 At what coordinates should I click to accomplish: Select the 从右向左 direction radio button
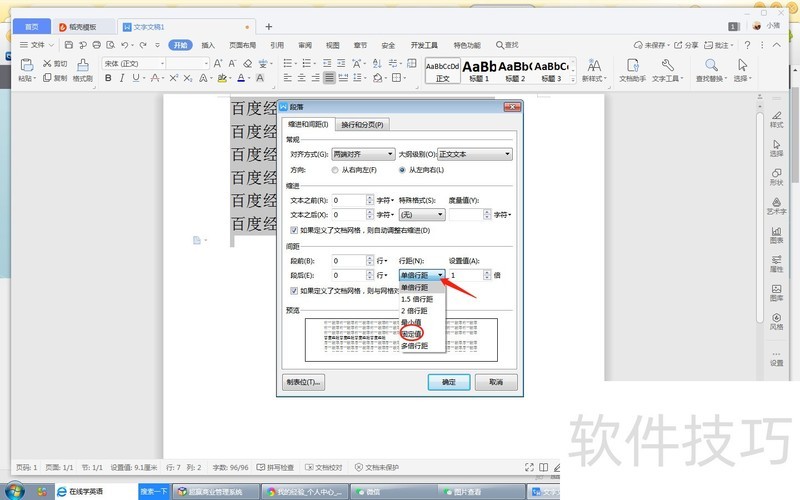tap(335, 170)
